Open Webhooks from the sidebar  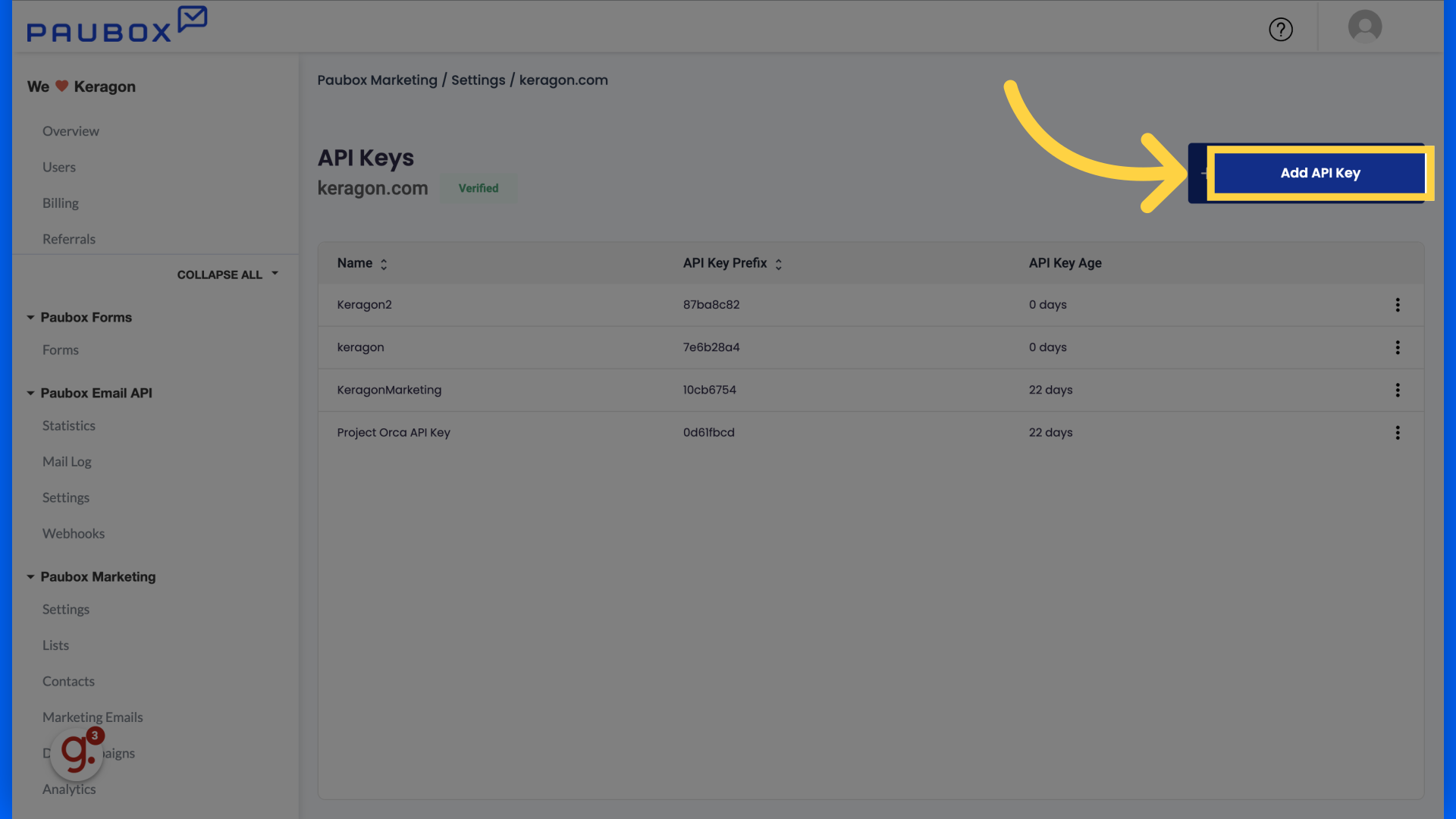[x=74, y=533]
